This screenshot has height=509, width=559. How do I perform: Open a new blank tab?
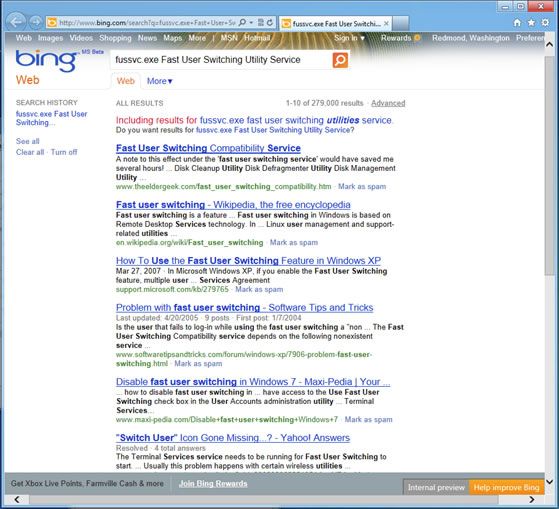tap(401, 24)
